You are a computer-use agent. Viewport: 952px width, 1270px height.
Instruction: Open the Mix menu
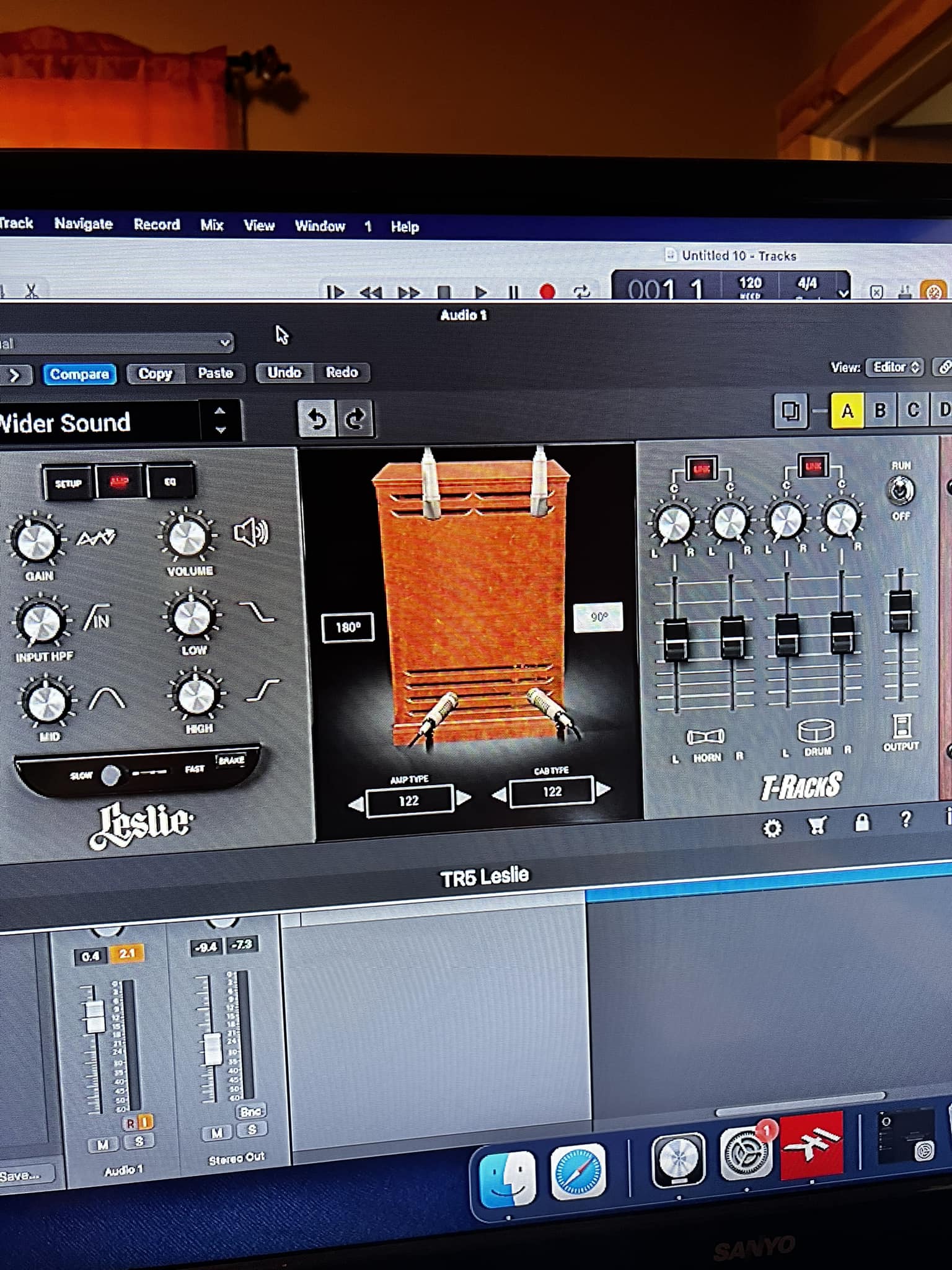[211, 225]
